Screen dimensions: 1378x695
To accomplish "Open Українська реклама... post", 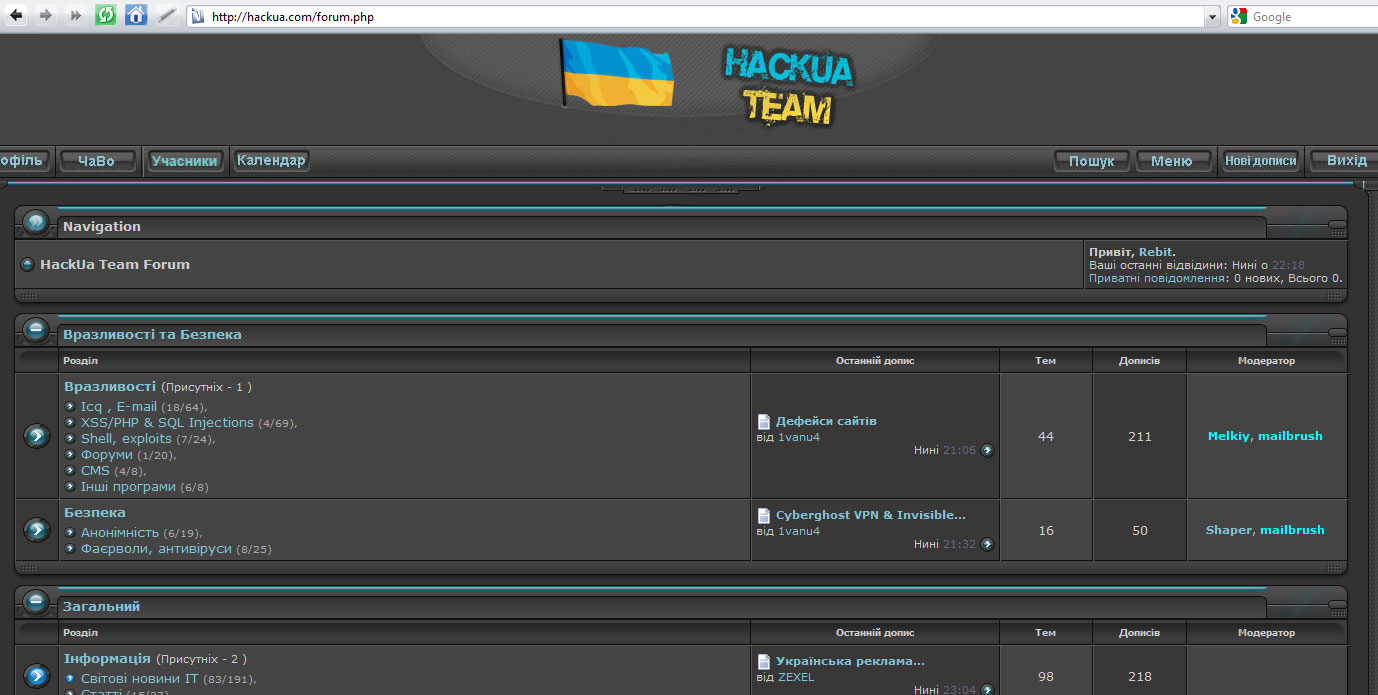I will [x=850, y=661].
